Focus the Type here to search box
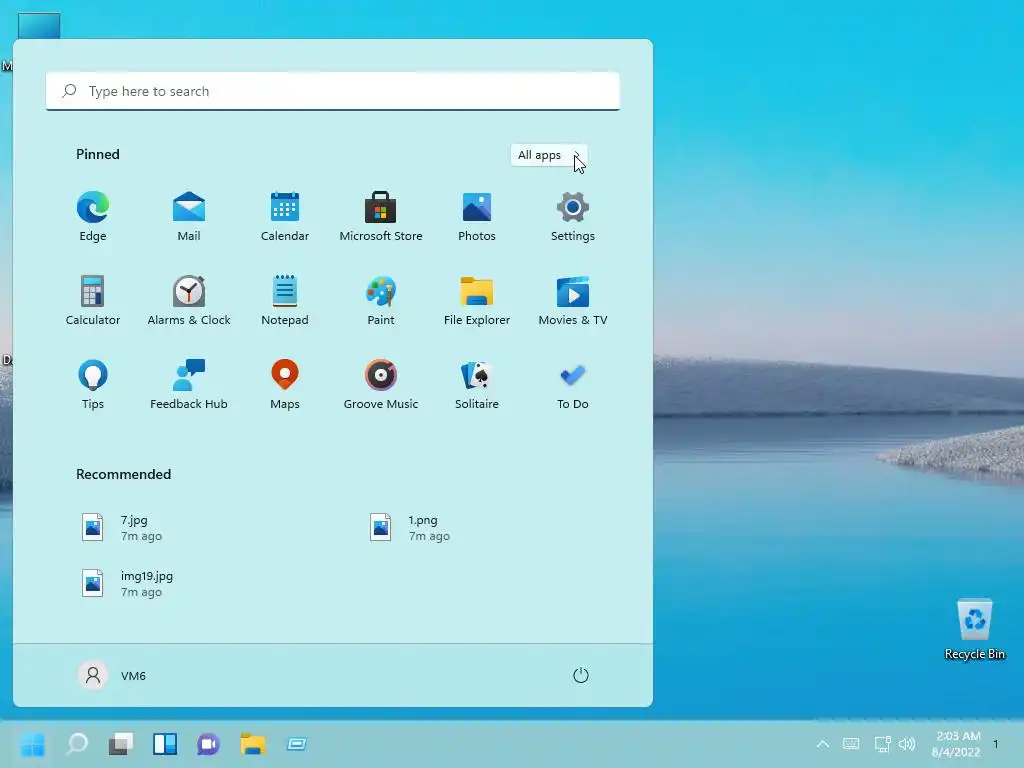 point(332,91)
